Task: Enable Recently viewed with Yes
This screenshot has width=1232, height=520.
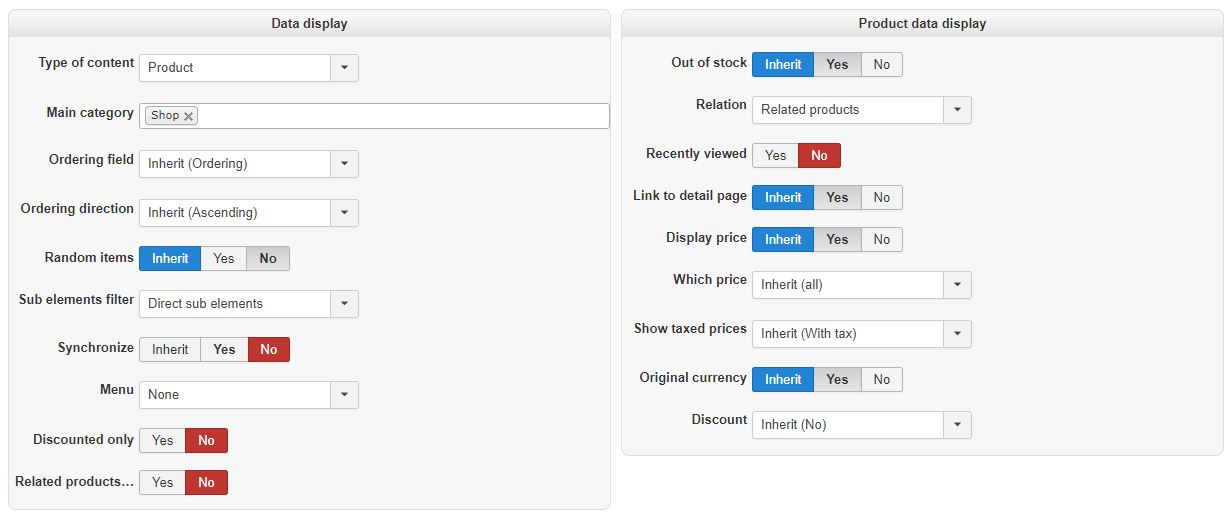Action: [775, 156]
